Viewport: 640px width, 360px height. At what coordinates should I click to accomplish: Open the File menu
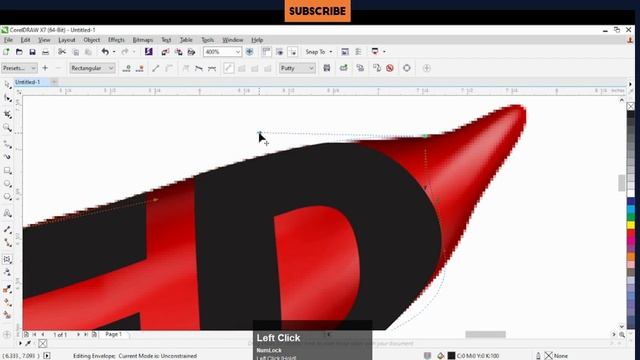click(x=8, y=40)
